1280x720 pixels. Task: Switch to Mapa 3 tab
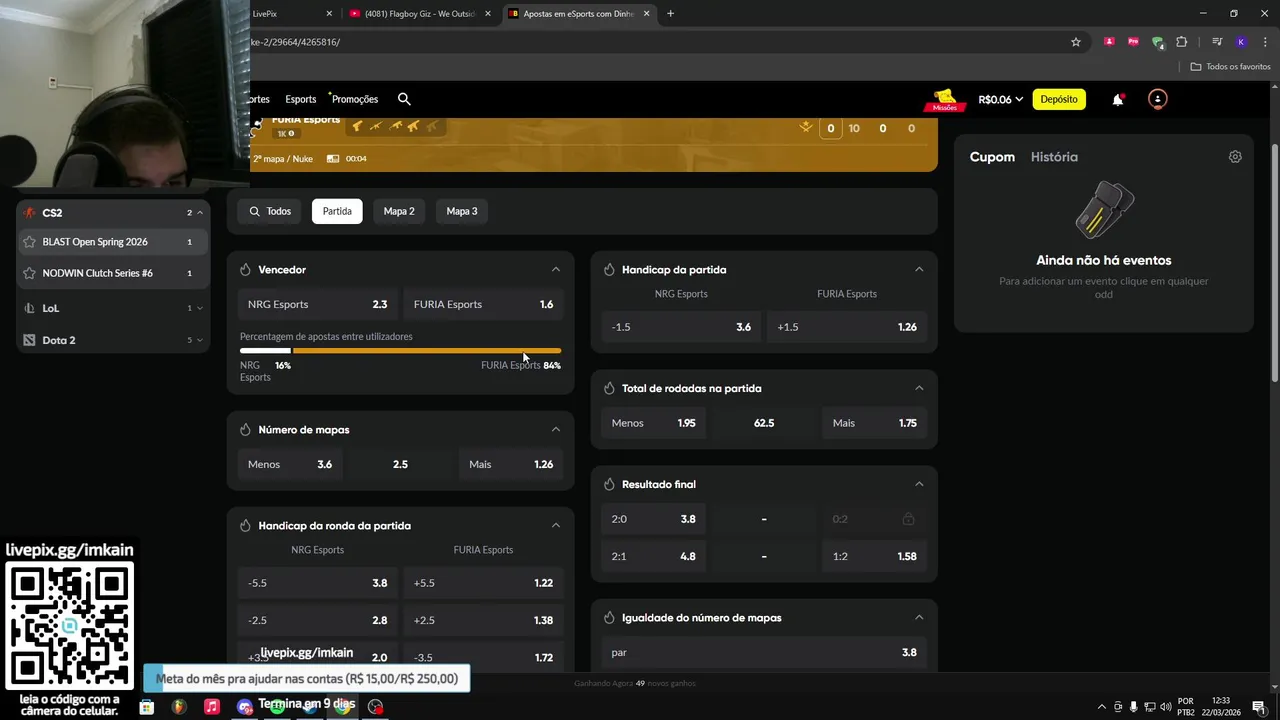[462, 211]
